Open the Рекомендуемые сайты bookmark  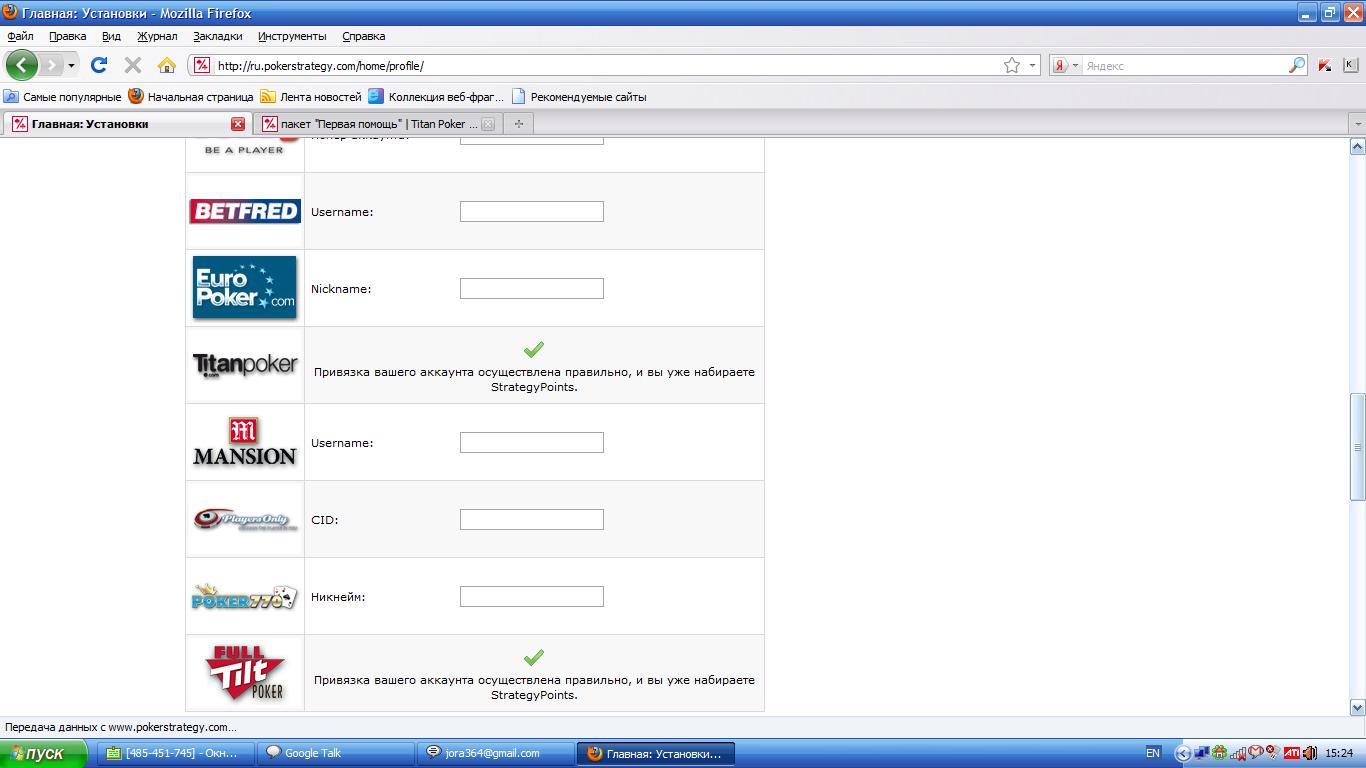tap(579, 97)
